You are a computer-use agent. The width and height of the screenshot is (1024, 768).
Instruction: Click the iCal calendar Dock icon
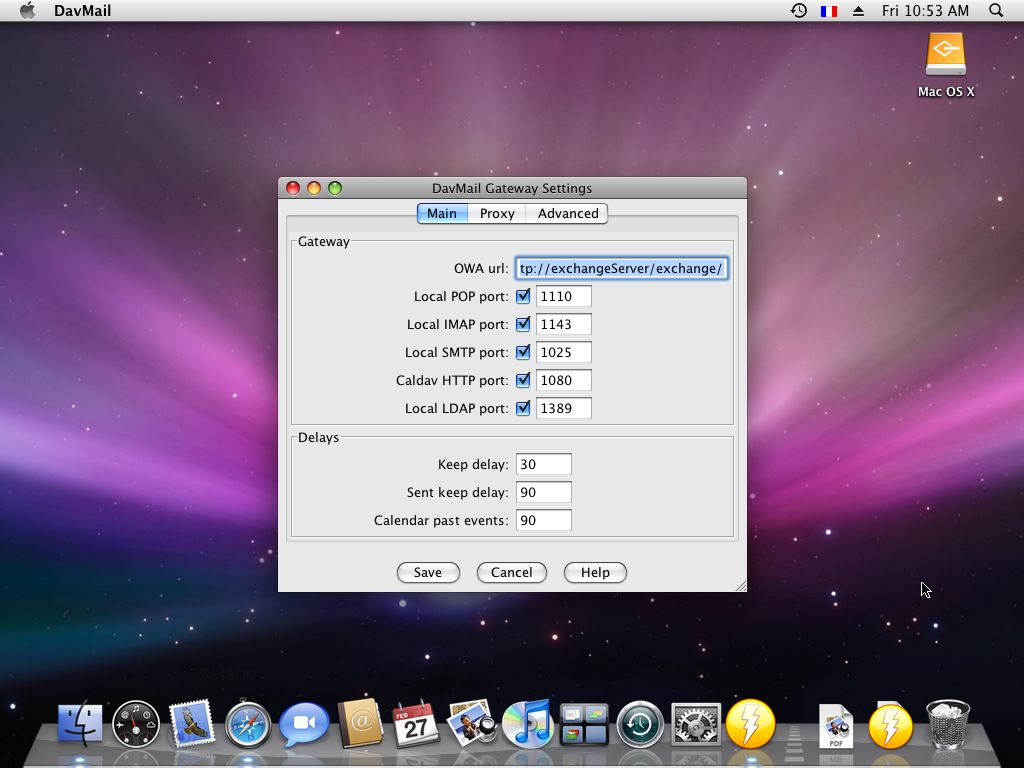pos(416,723)
